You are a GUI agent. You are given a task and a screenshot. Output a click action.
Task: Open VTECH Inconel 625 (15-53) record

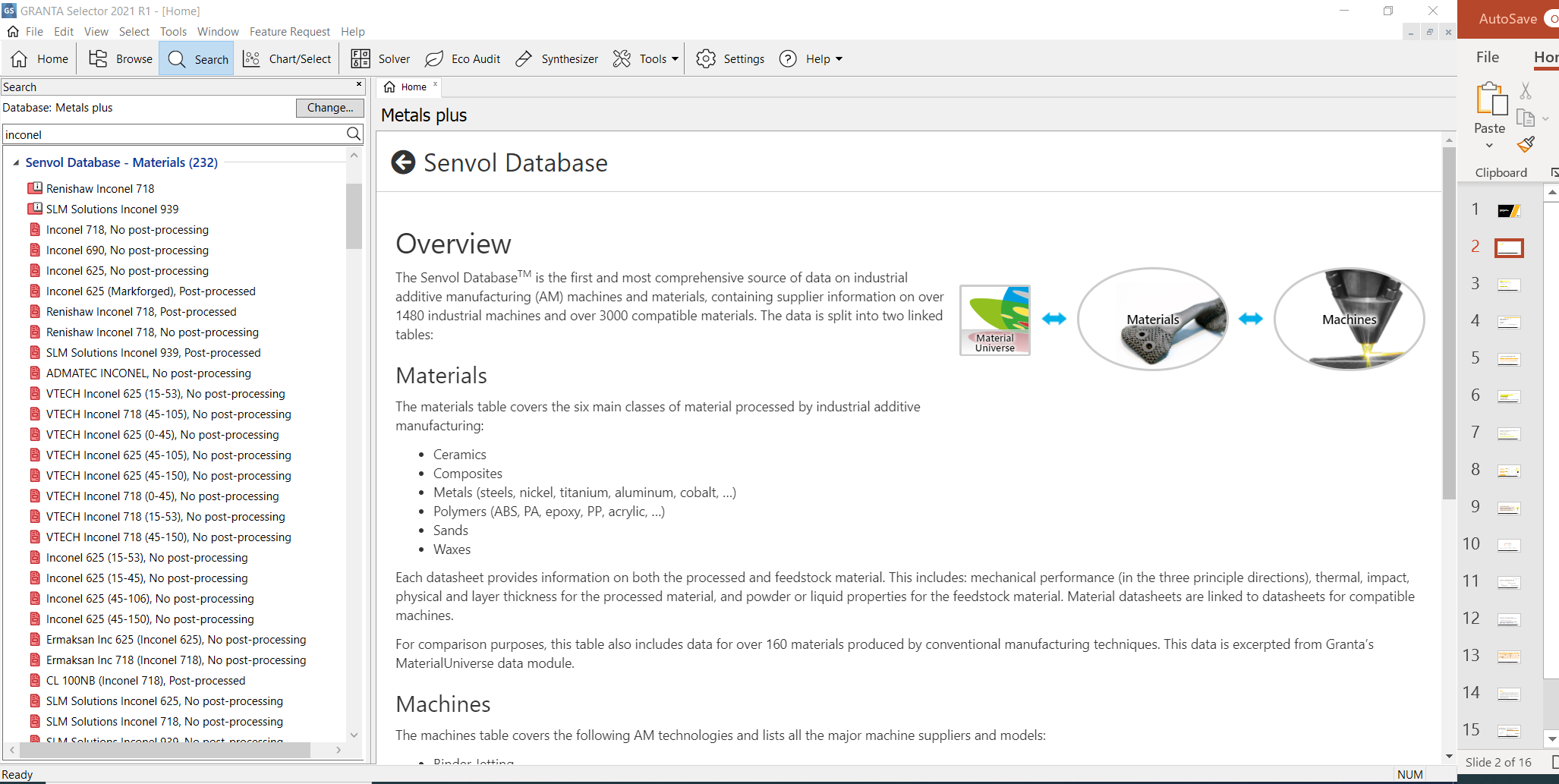point(165,393)
